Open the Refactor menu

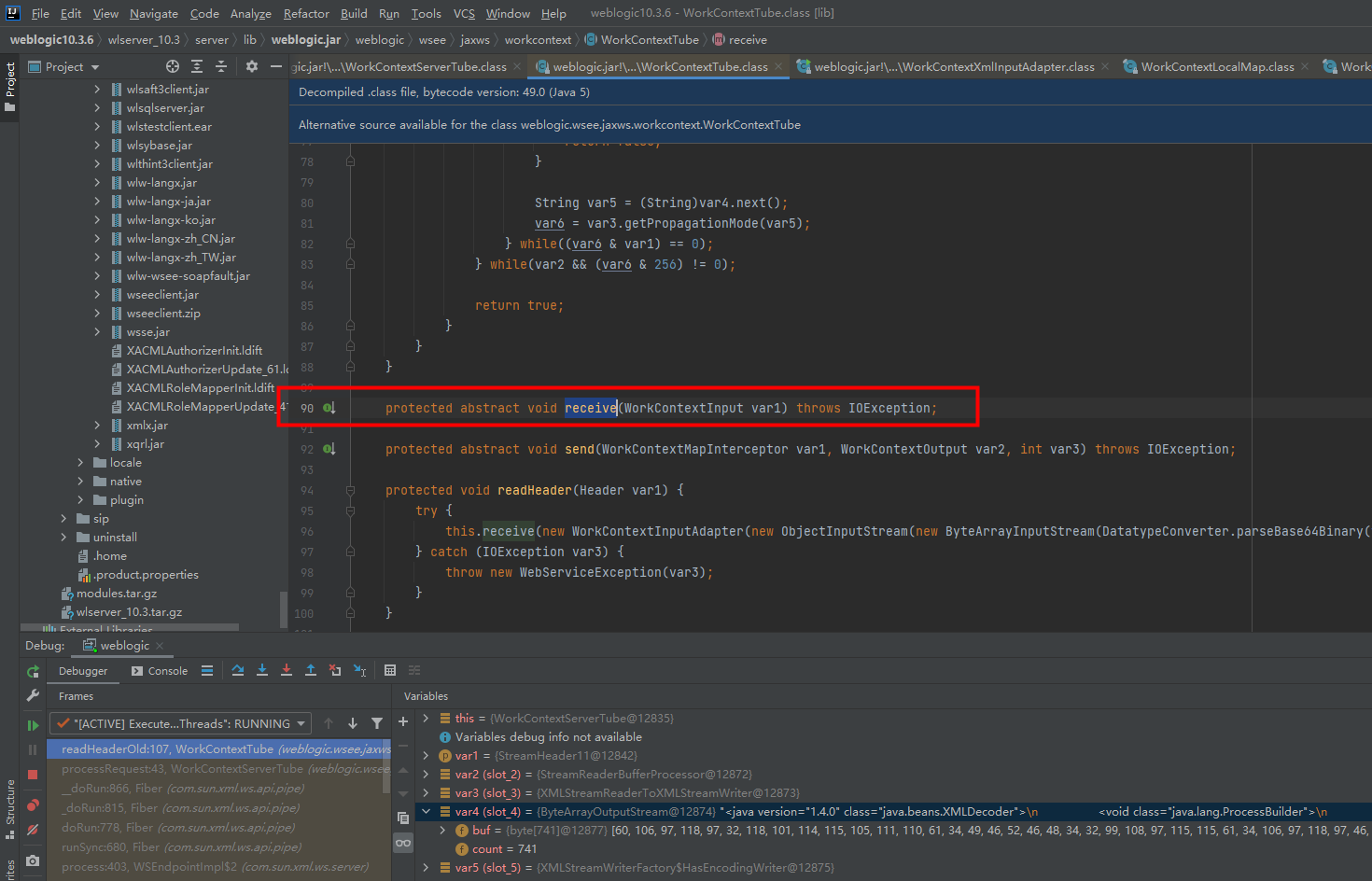[x=306, y=13]
